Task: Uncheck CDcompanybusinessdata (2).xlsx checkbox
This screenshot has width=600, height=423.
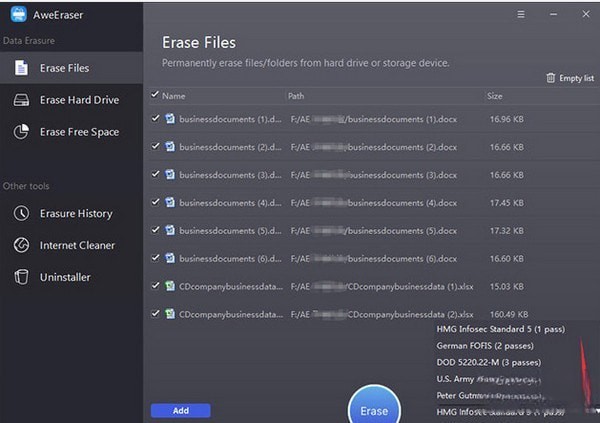Action: pos(155,314)
